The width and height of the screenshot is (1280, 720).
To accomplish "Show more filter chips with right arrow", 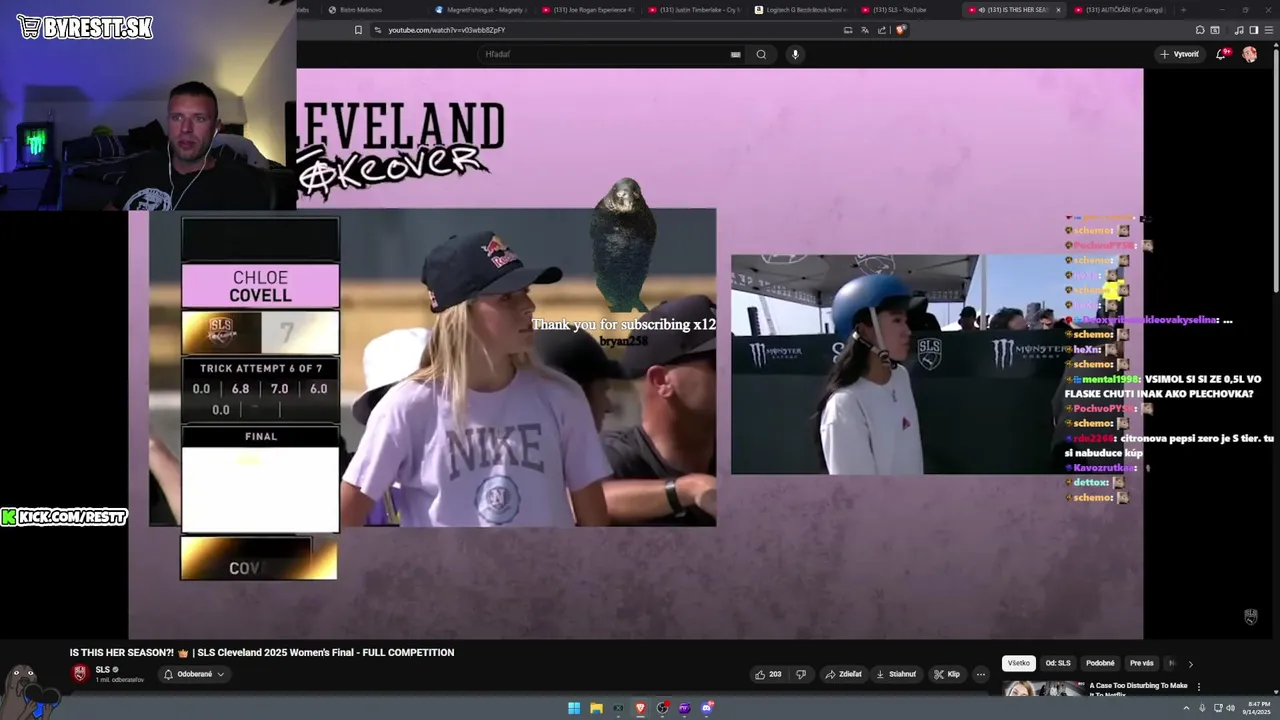I will (1190, 663).
